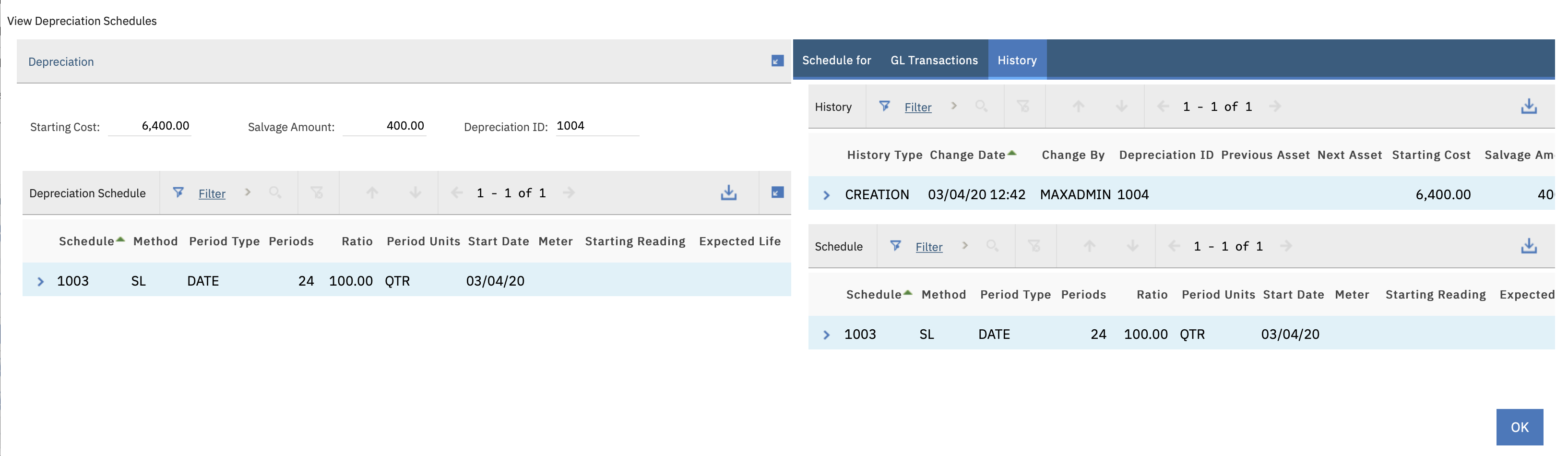This screenshot has height=456, width=1568.
Task: Expand the Filter options chevron in History toolbar
Action: [953, 106]
